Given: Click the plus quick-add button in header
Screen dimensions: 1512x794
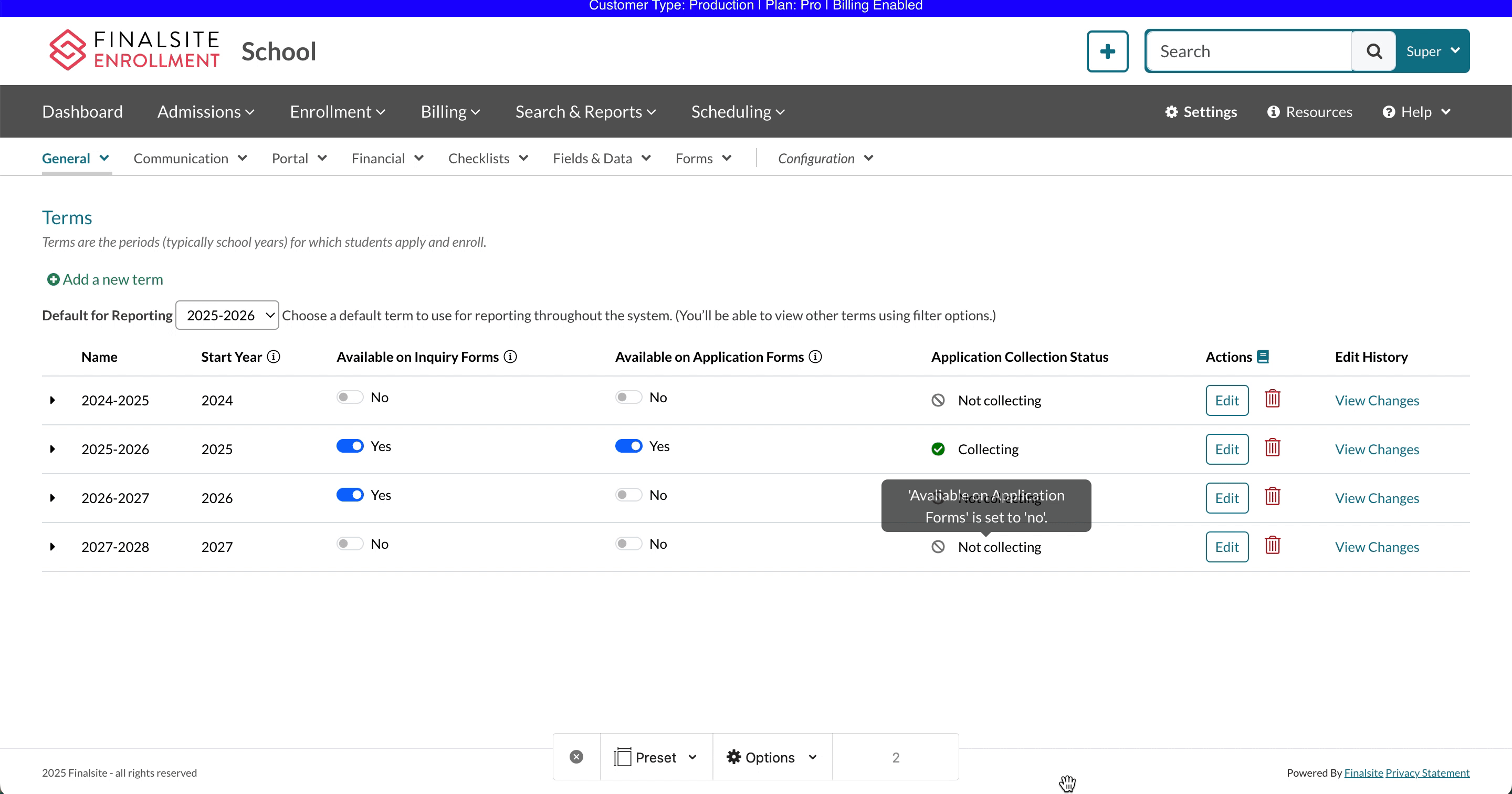Looking at the screenshot, I should pos(1107,51).
